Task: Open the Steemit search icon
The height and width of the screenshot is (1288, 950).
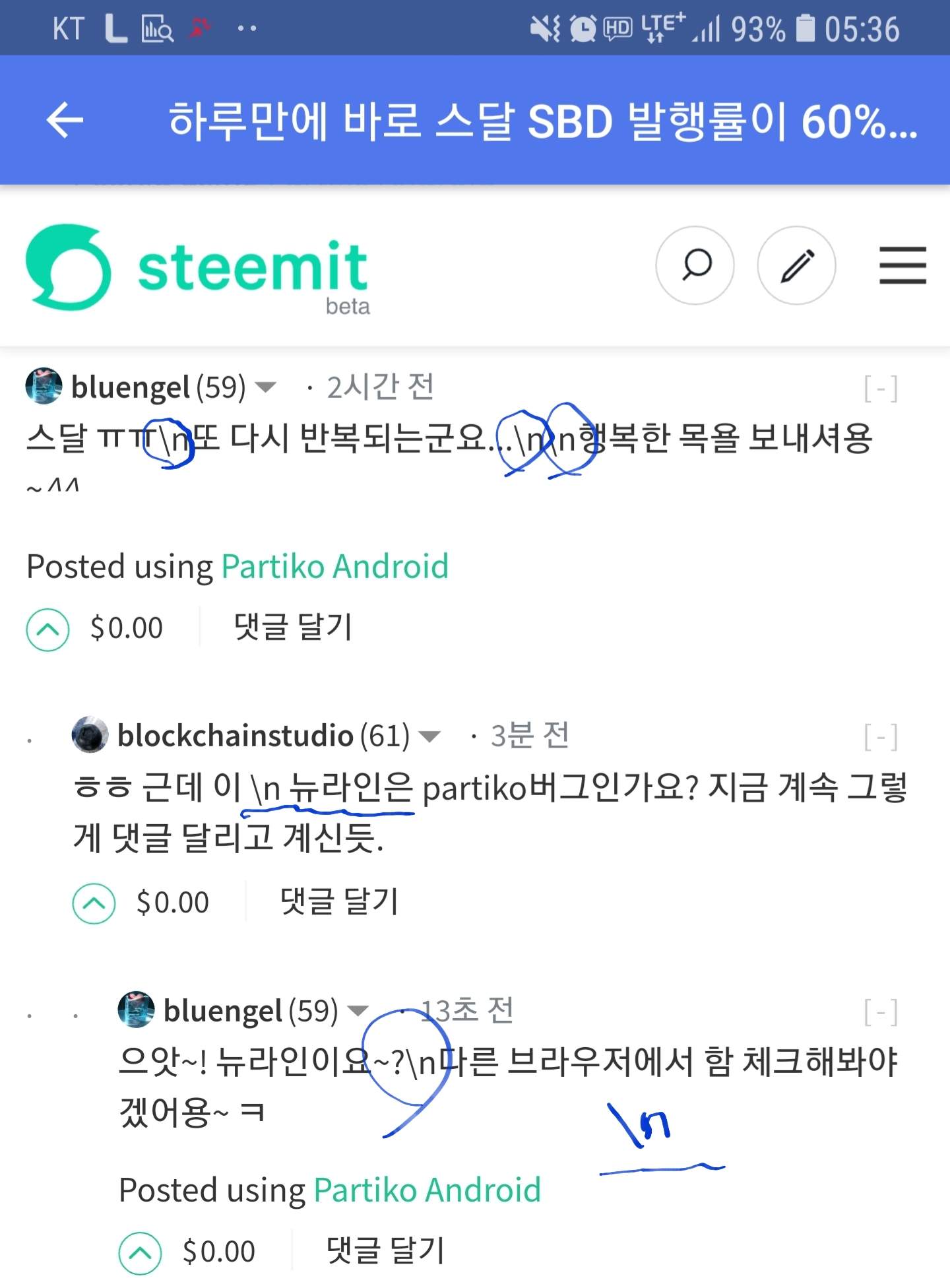Action: click(x=695, y=265)
